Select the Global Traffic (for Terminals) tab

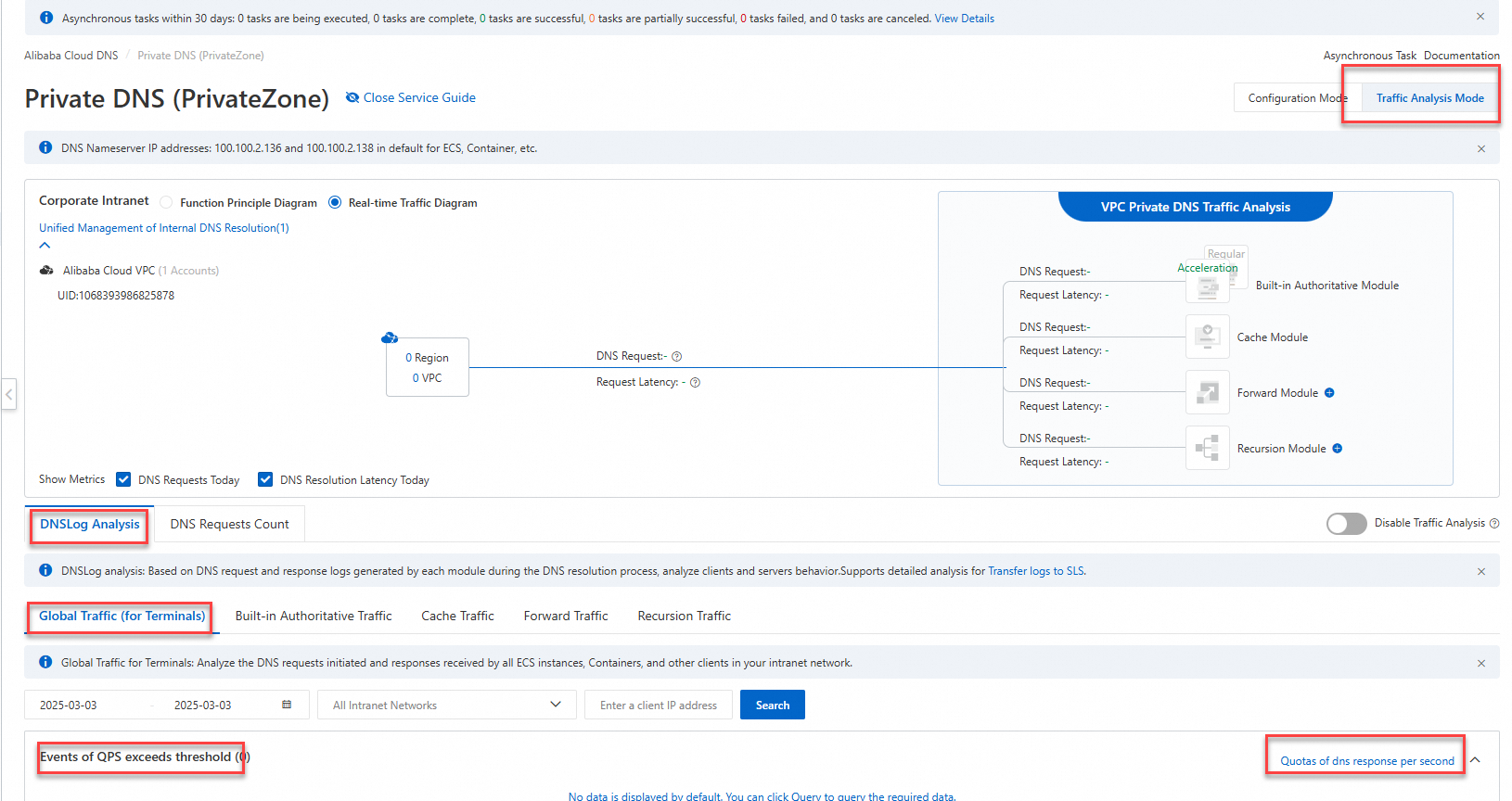pyautogui.click(x=122, y=616)
